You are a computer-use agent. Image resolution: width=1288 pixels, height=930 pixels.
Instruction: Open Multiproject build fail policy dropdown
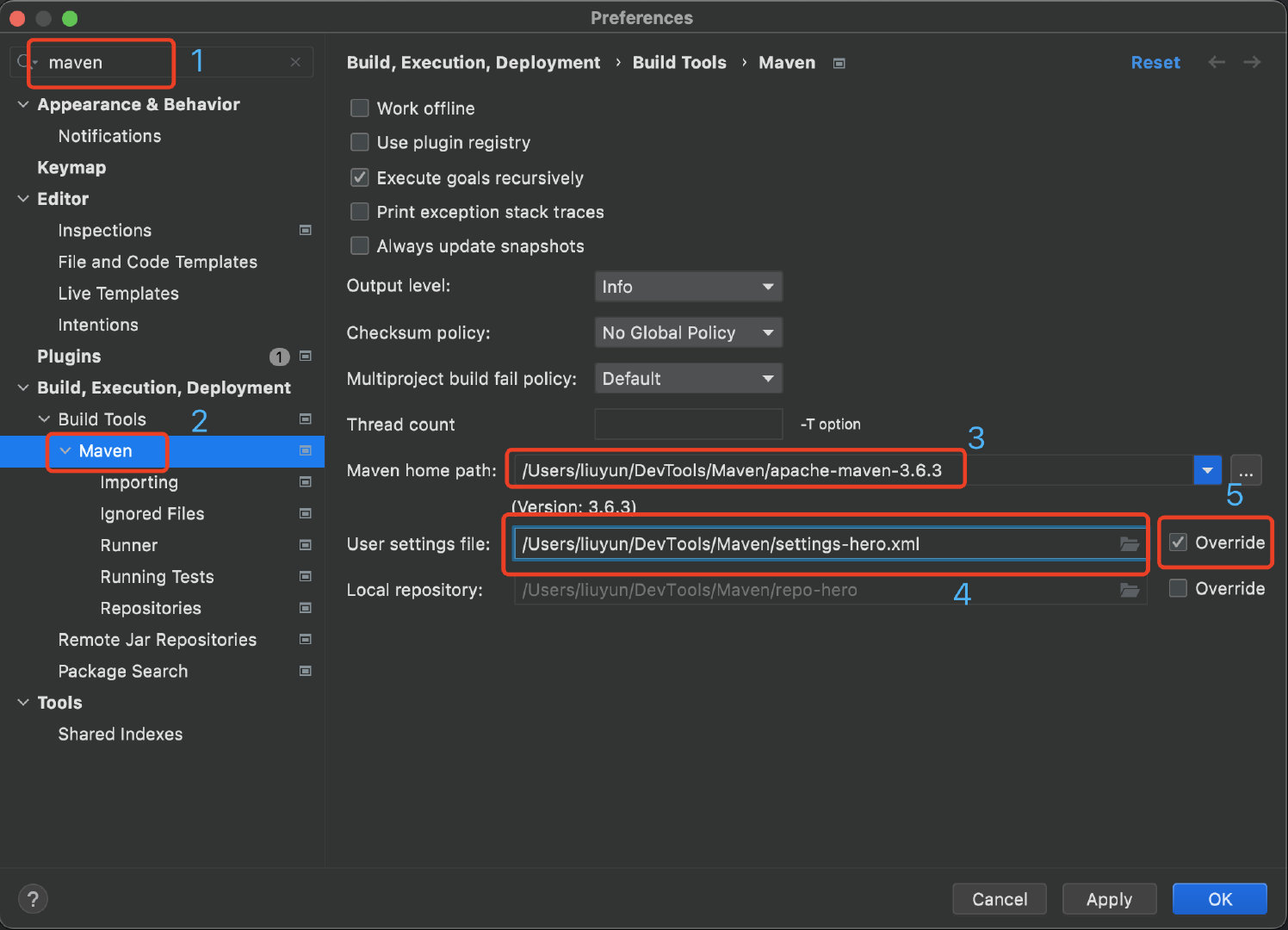[x=688, y=378]
